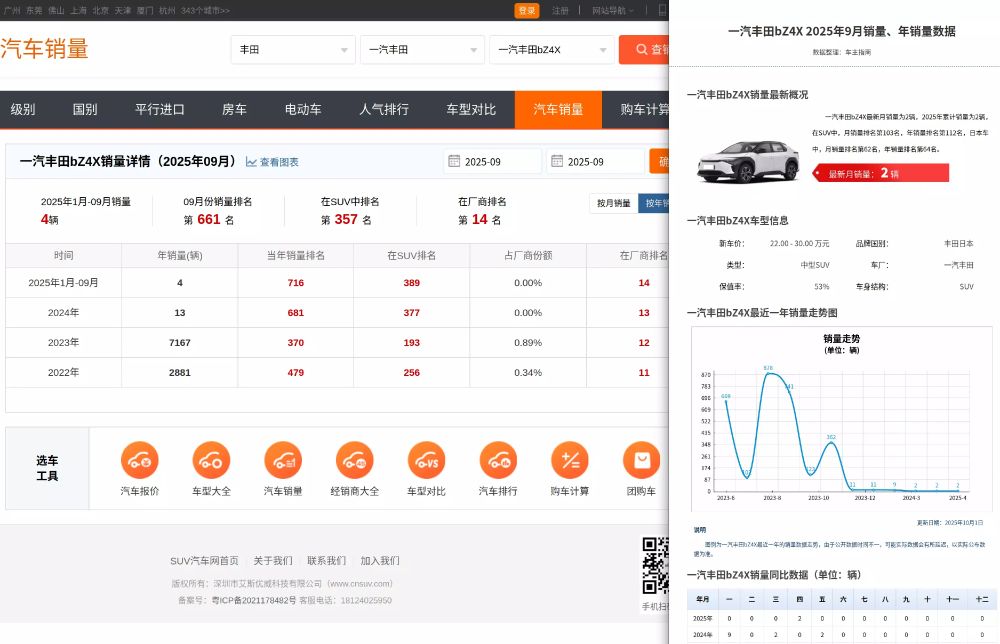Open the 广州 city link

12,10
